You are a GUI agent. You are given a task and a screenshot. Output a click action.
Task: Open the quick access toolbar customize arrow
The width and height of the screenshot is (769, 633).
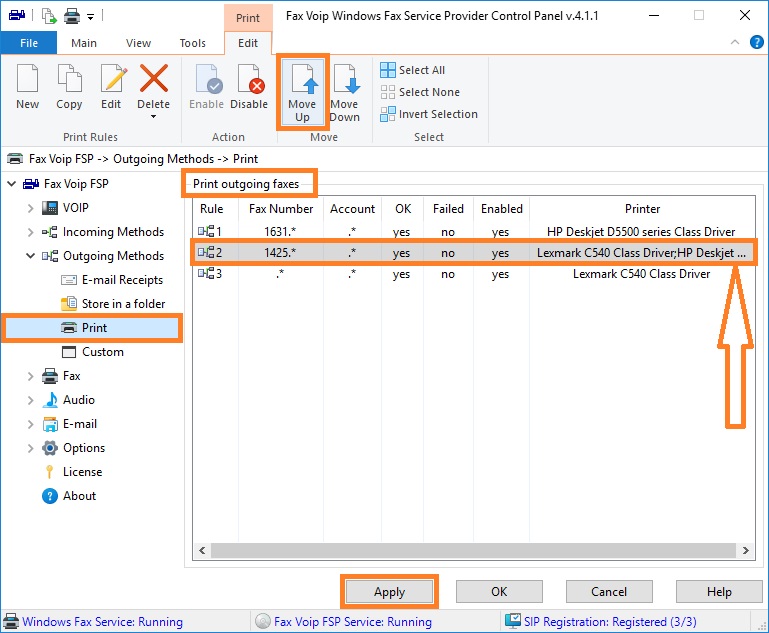91,17
